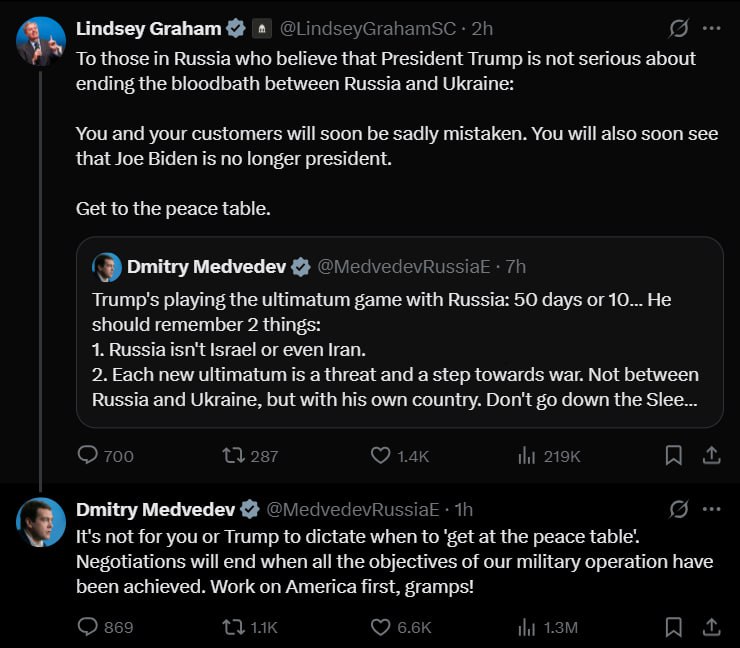Open Grok icon on Medvedev's reply
This screenshot has width=740, height=648.
pyautogui.click(x=677, y=509)
